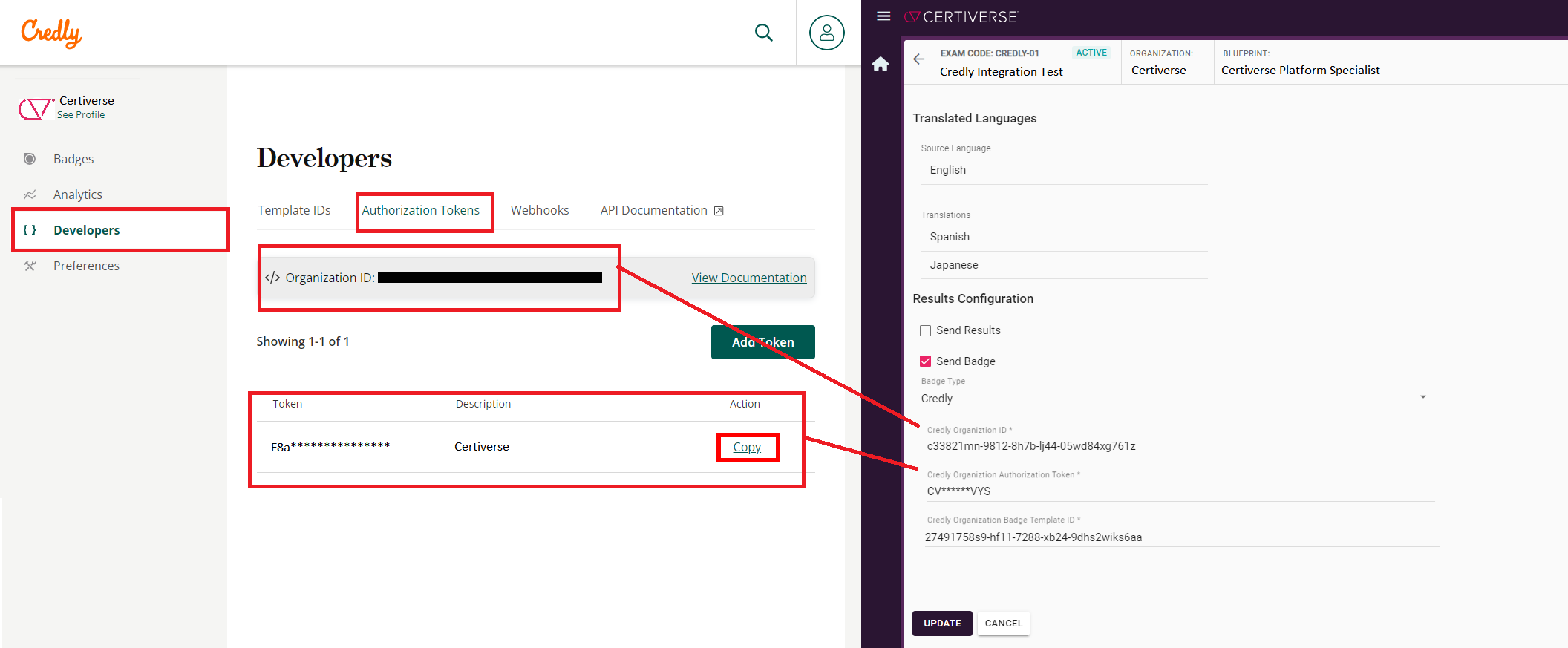1568x648 pixels.
Task: Select the English source language field
Action: point(1065,170)
